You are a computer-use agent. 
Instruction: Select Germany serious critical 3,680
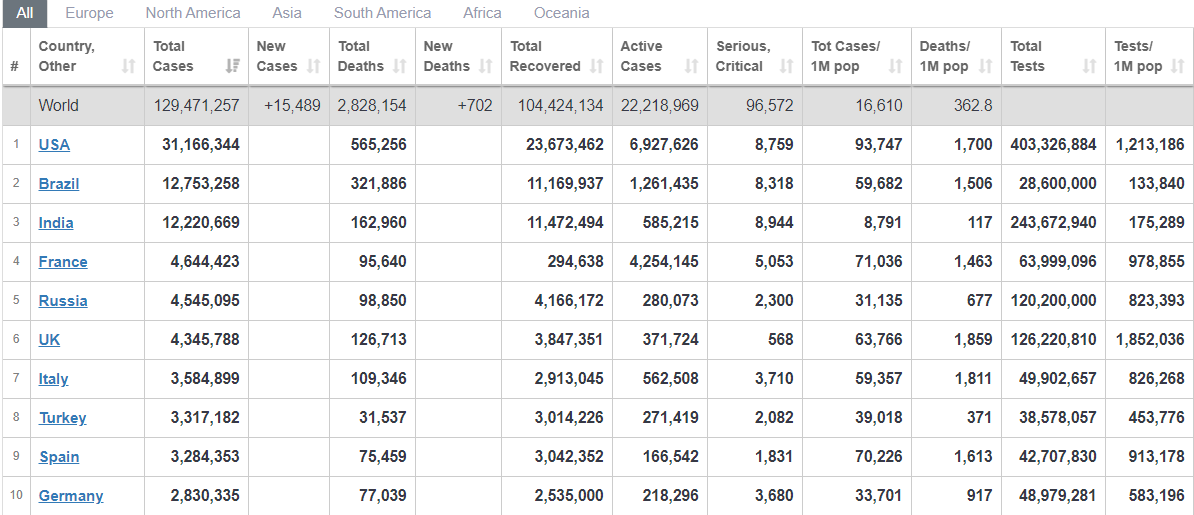click(x=774, y=495)
